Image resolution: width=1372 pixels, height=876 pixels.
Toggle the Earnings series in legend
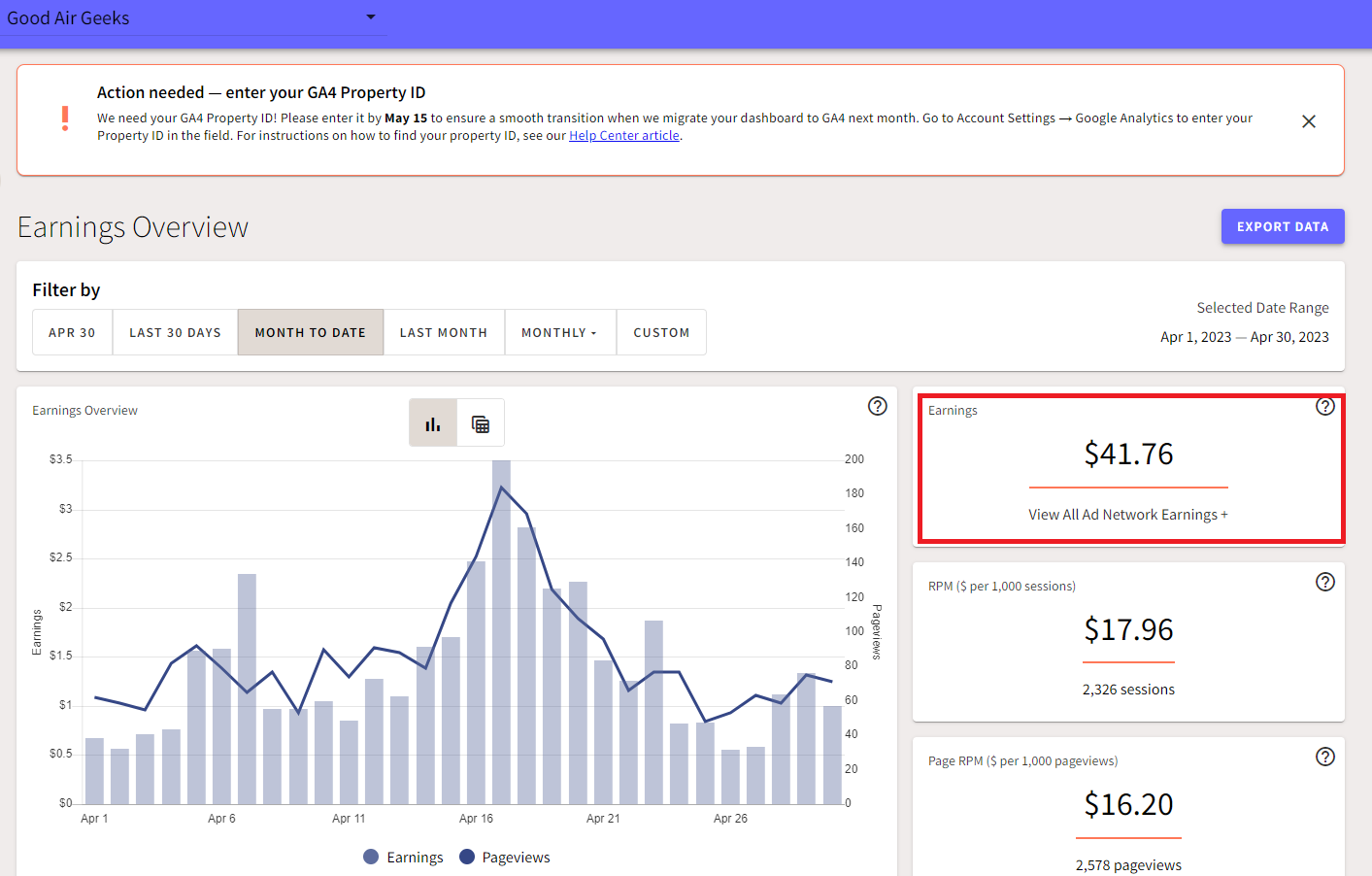(x=403, y=858)
